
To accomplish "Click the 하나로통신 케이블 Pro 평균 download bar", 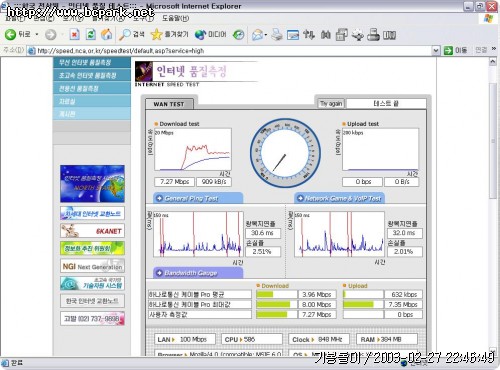I will click(276, 294).
